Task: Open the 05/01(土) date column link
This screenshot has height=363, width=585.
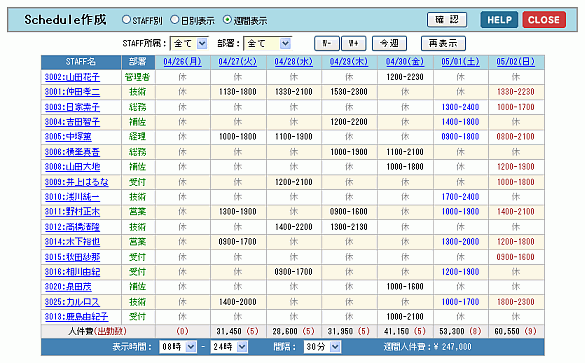Action: coord(460,62)
